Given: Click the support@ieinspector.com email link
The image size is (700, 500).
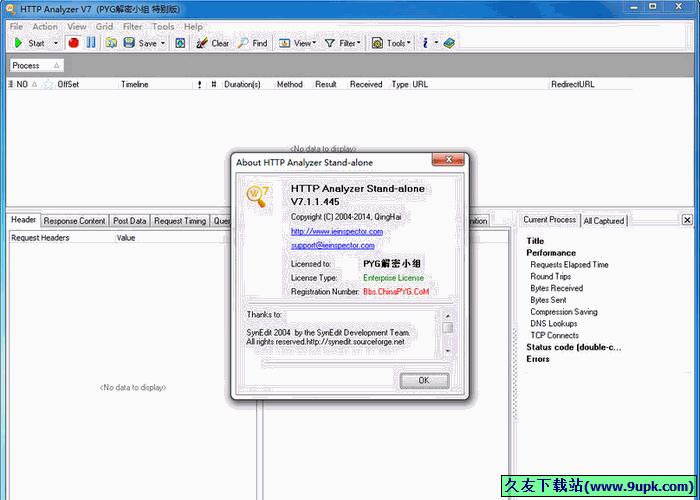Looking at the screenshot, I should pos(333,245).
